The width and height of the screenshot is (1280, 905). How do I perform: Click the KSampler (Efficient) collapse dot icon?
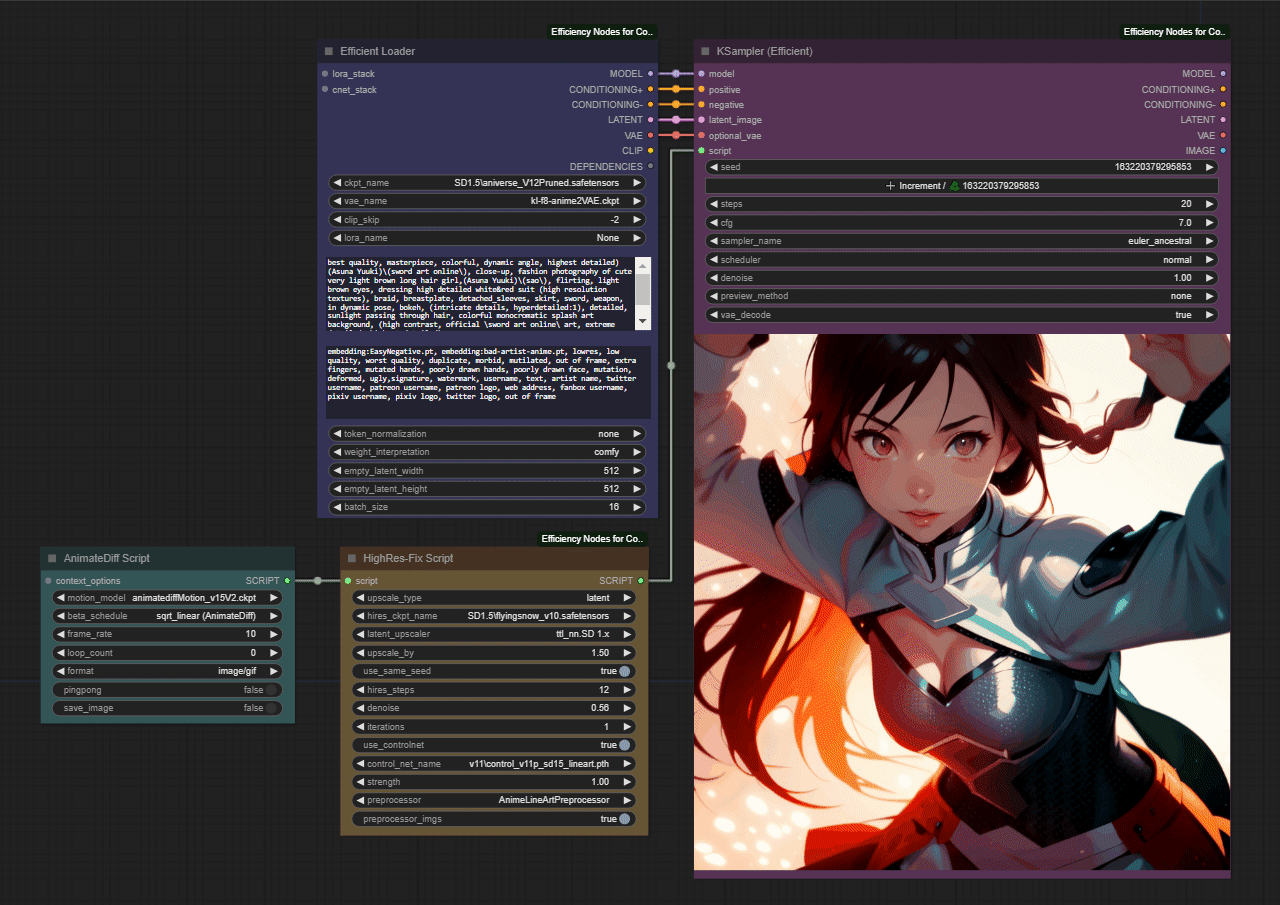(706, 51)
